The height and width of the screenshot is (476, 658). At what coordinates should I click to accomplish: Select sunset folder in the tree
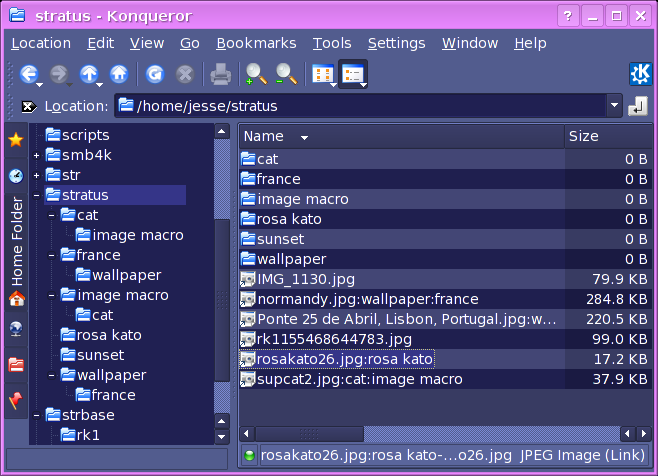92,356
